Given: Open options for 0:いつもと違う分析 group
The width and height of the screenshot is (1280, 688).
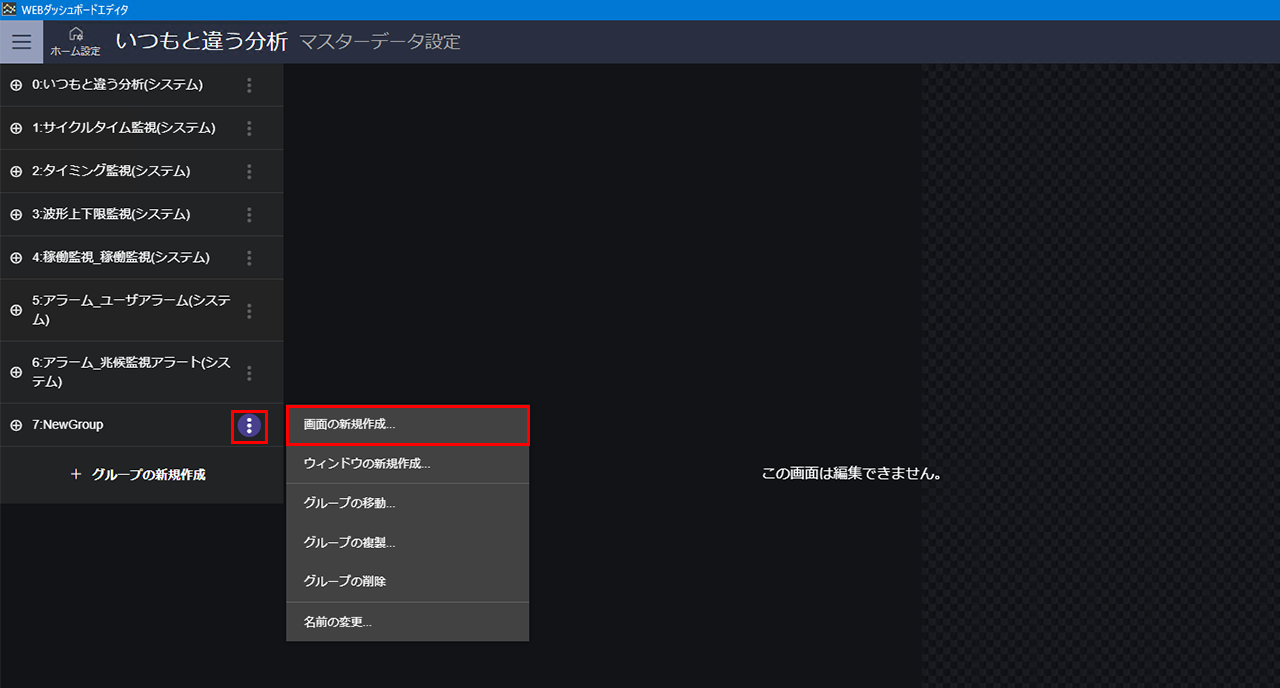Looking at the screenshot, I should 249,86.
